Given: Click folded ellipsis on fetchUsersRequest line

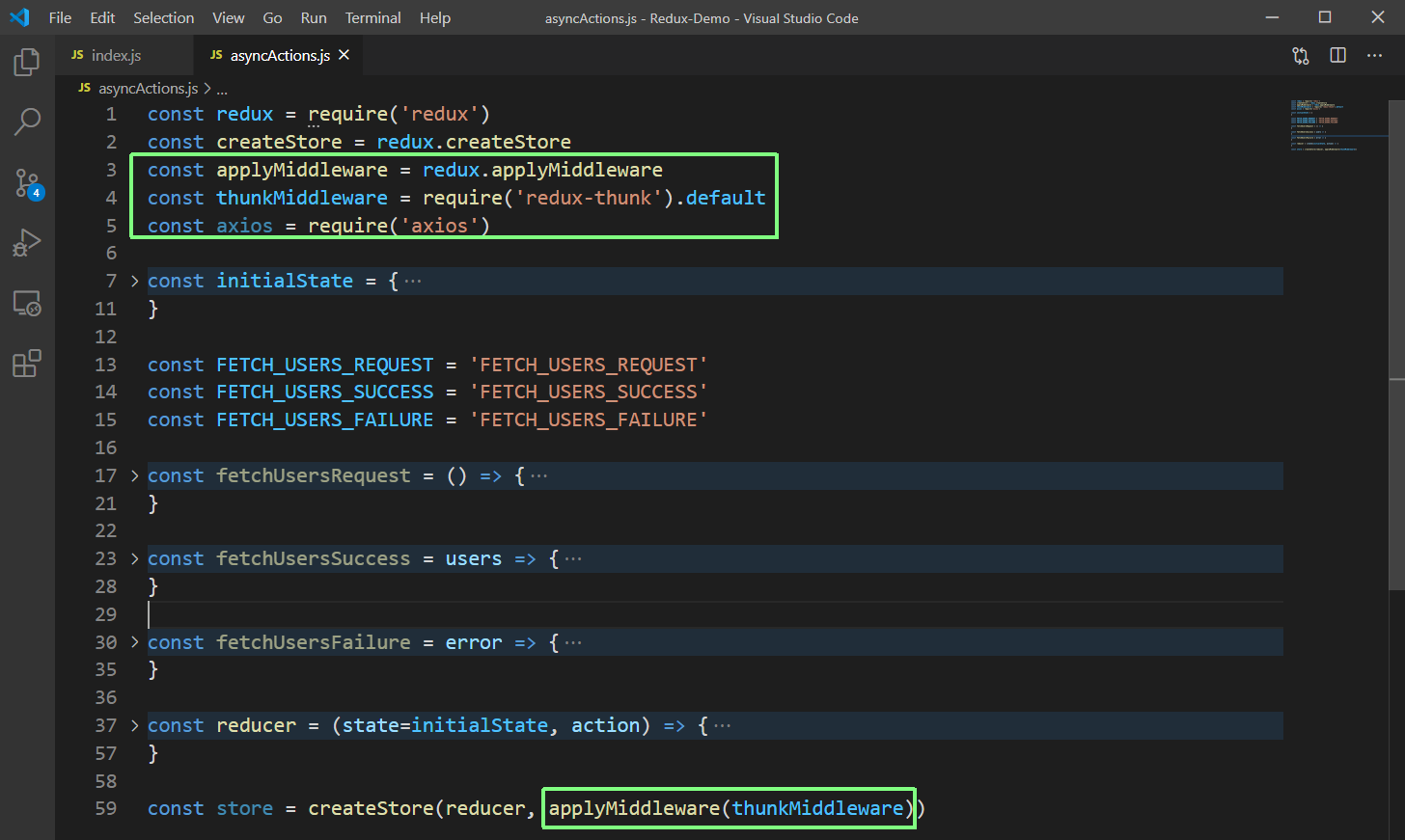Looking at the screenshot, I should point(539,475).
